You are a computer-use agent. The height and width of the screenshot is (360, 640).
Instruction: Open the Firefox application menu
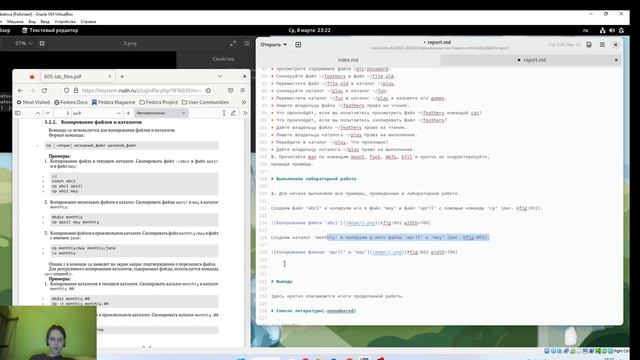point(242,90)
